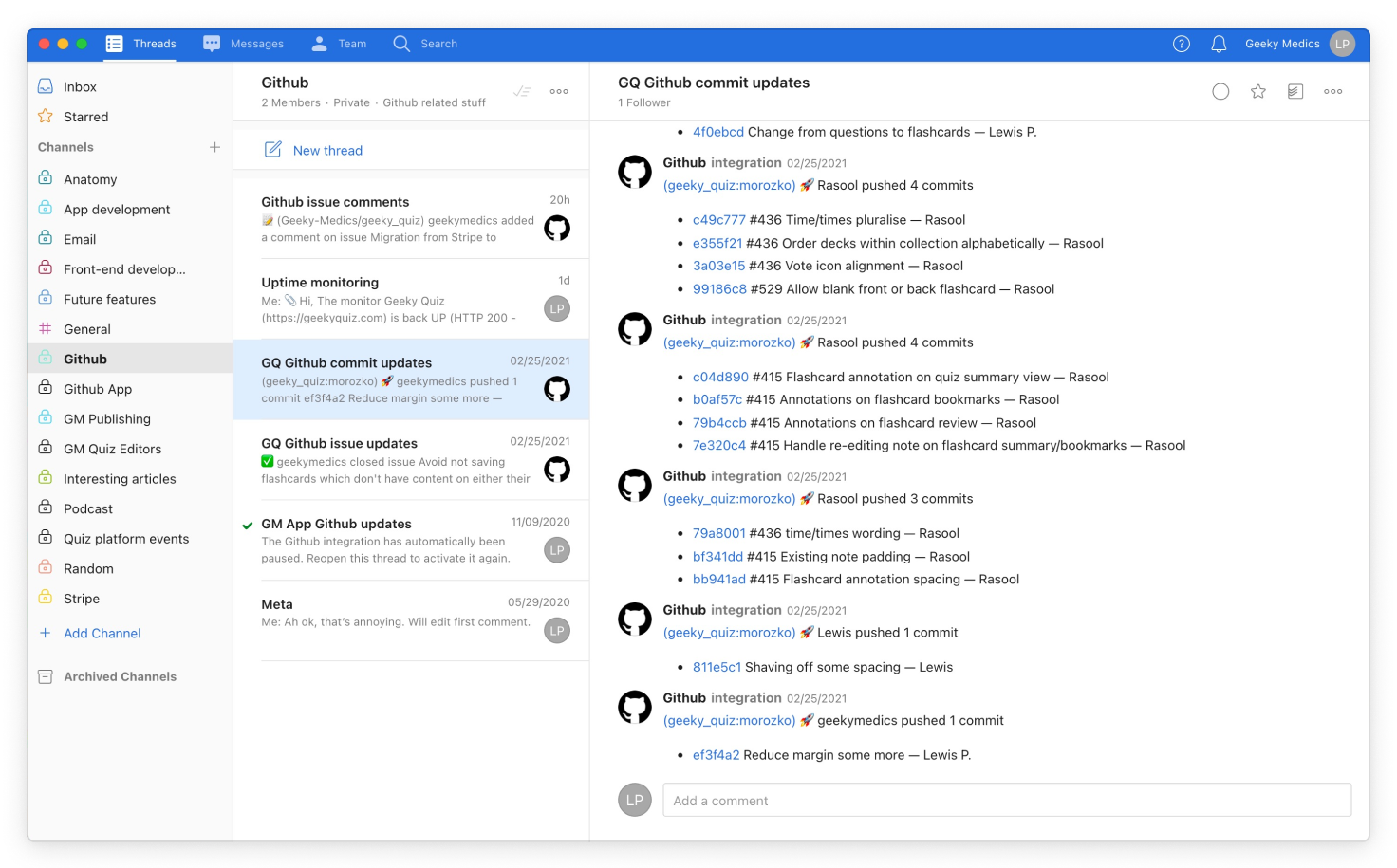Open Github channel more-options ellipsis

pyautogui.click(x=559, y=92)
